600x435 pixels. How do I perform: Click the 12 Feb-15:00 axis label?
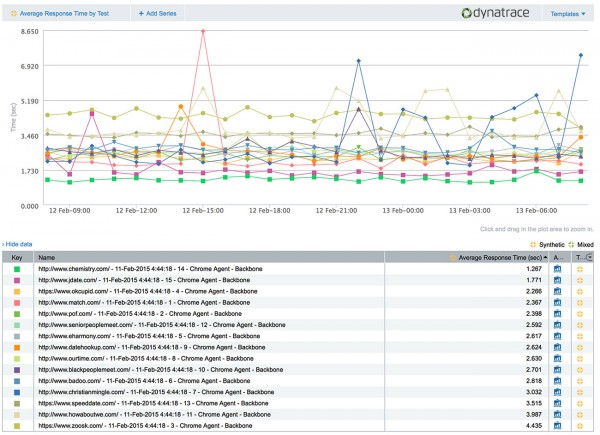point(203,211)
